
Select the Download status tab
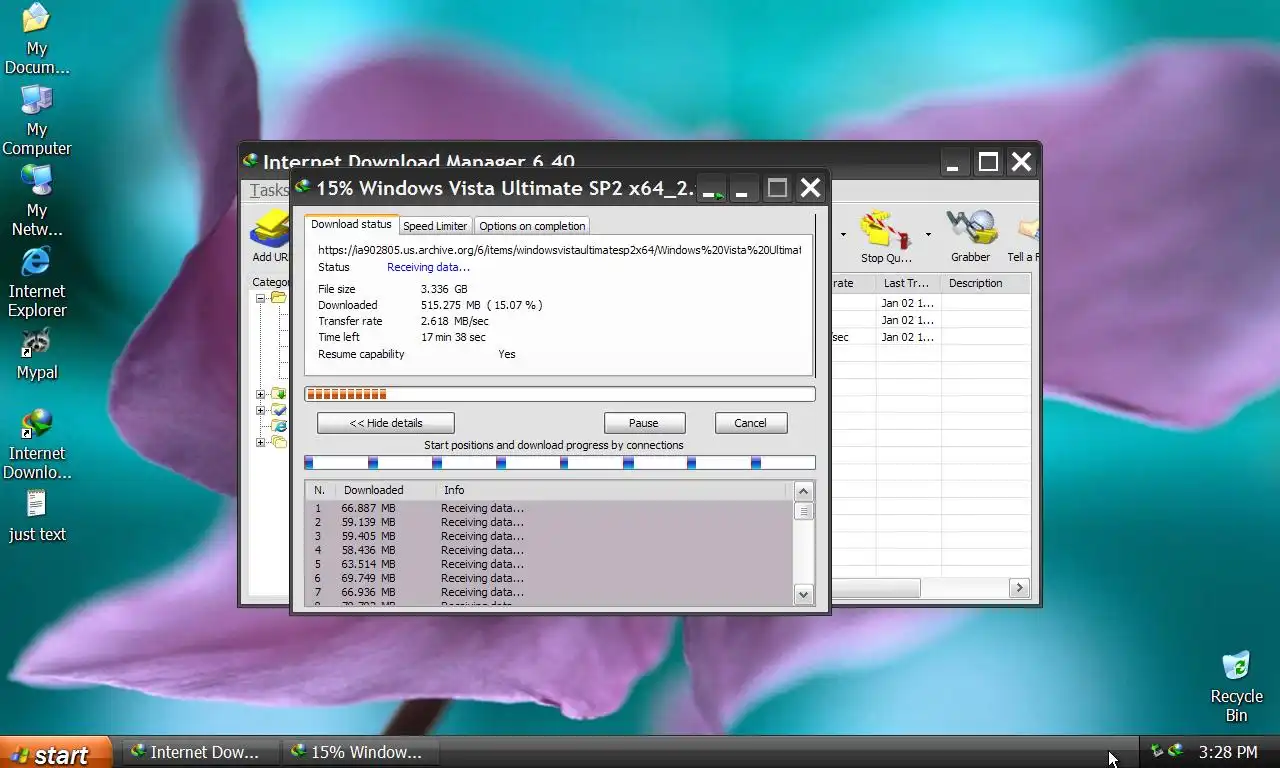click(x=351, y=224)
